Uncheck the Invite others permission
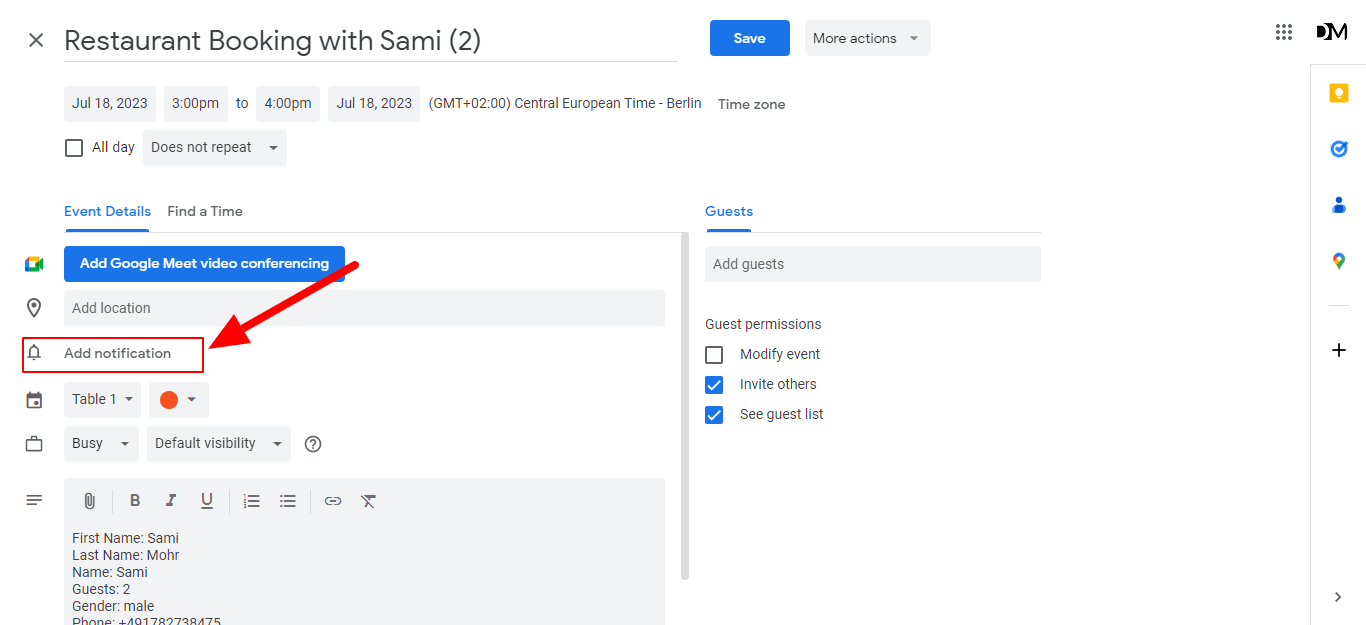This screenshot has height=625, width=1366. 714,384
